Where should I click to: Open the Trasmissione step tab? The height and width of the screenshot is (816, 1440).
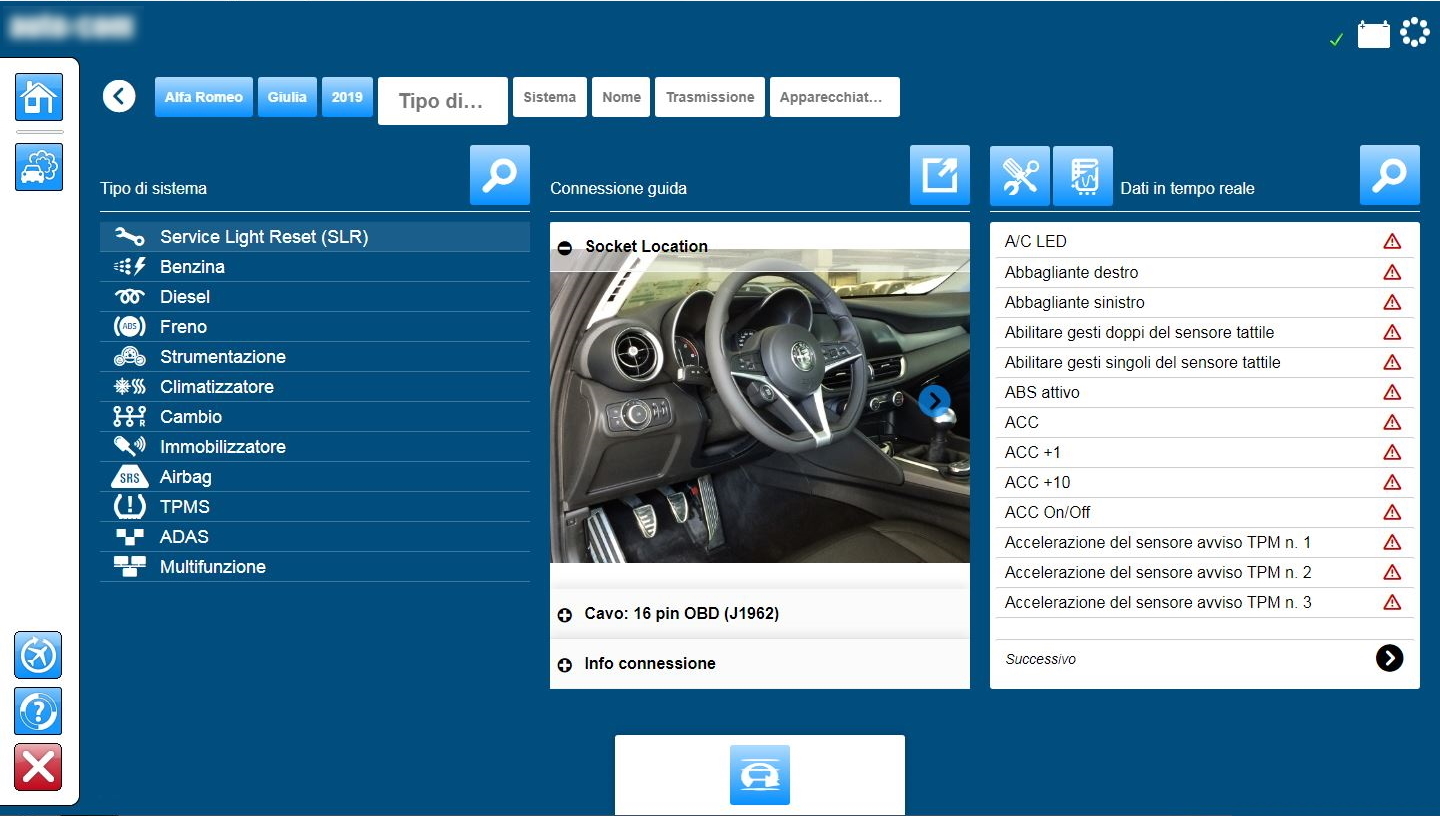[710, 97]
